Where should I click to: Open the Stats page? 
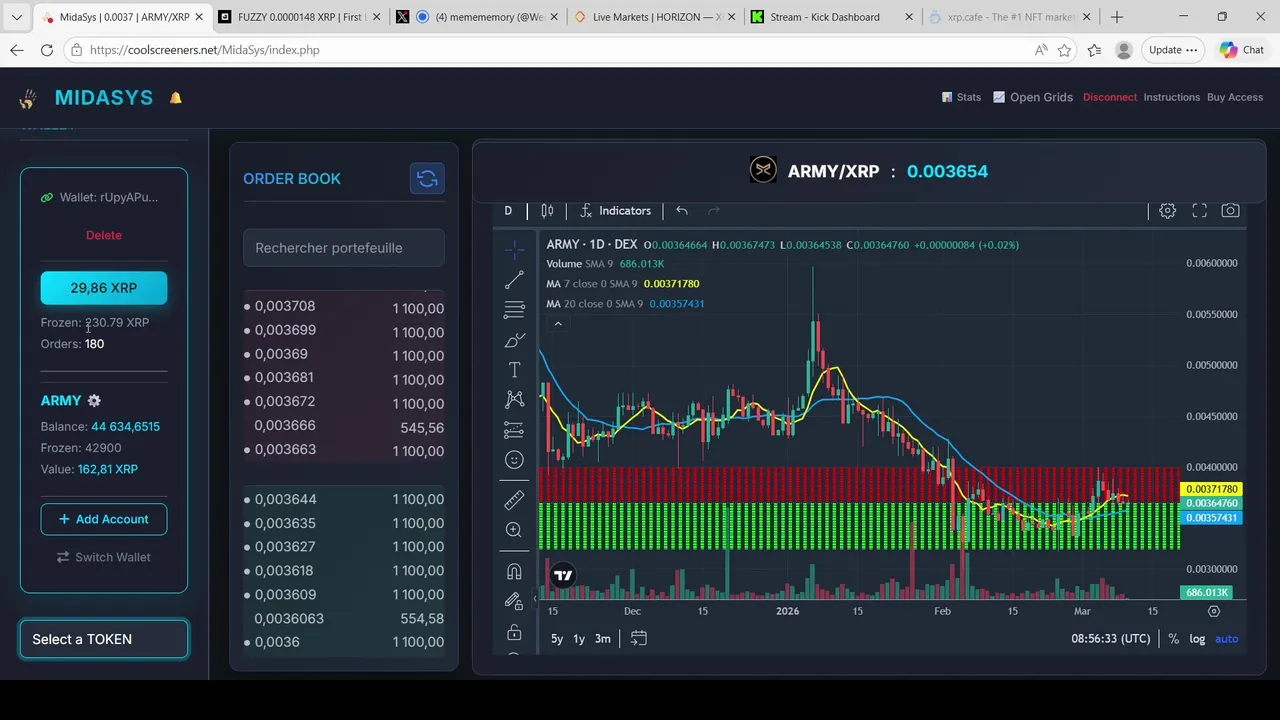point(961,97)
